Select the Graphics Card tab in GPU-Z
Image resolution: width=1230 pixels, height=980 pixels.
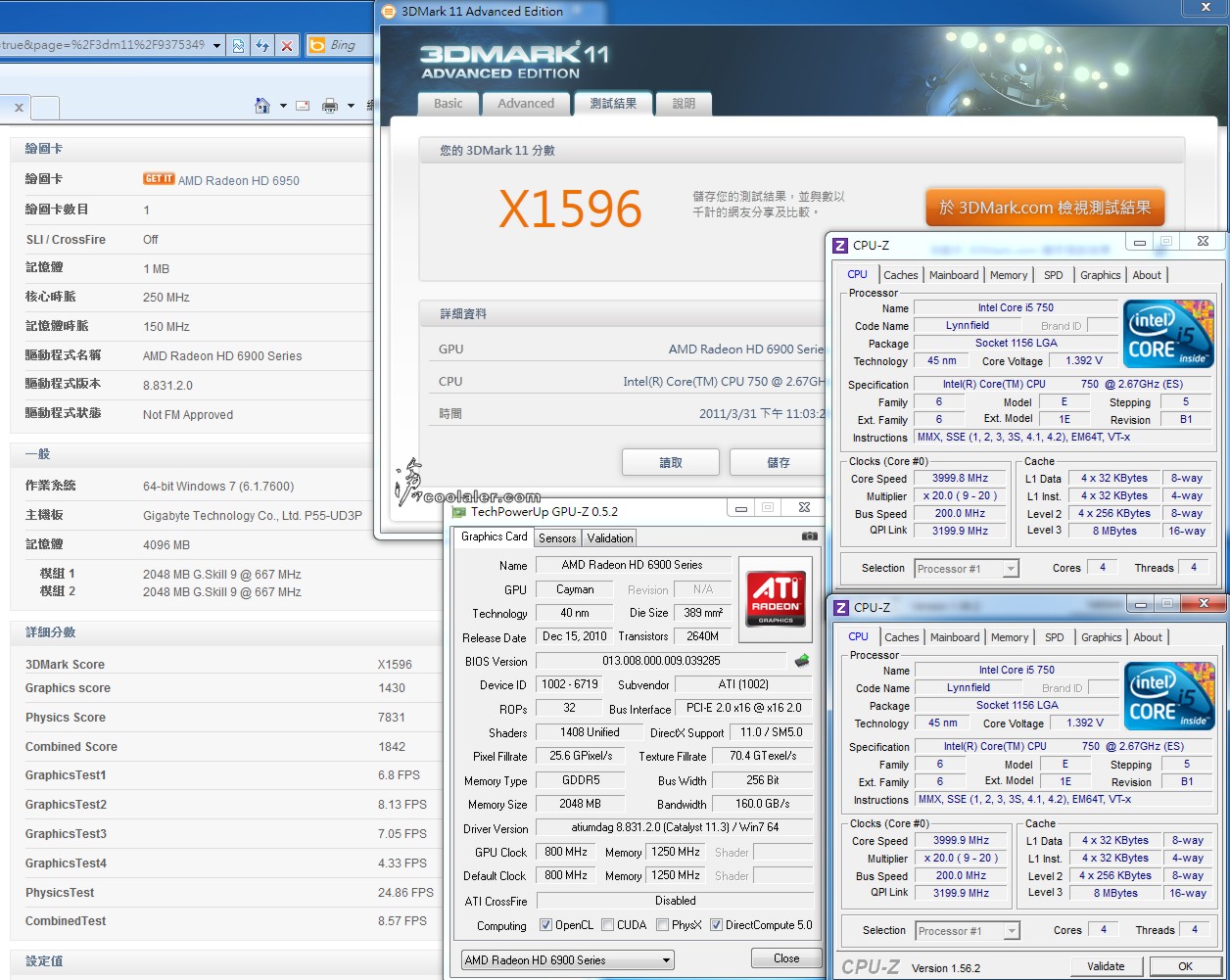(x=495, y=537)
